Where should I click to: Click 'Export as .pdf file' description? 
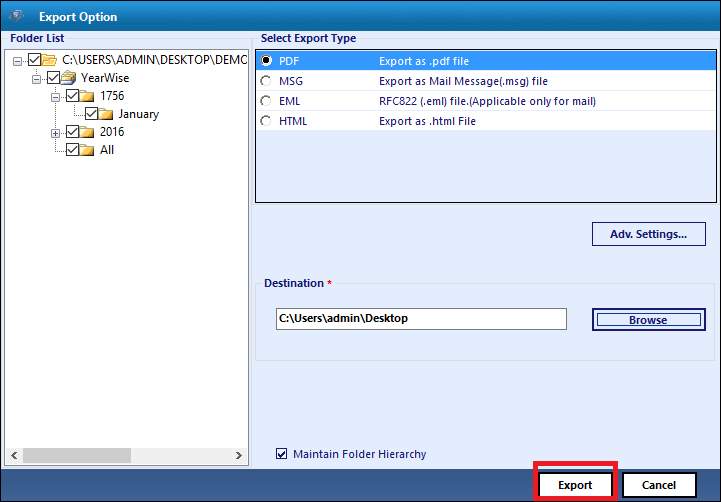point(424,61)
